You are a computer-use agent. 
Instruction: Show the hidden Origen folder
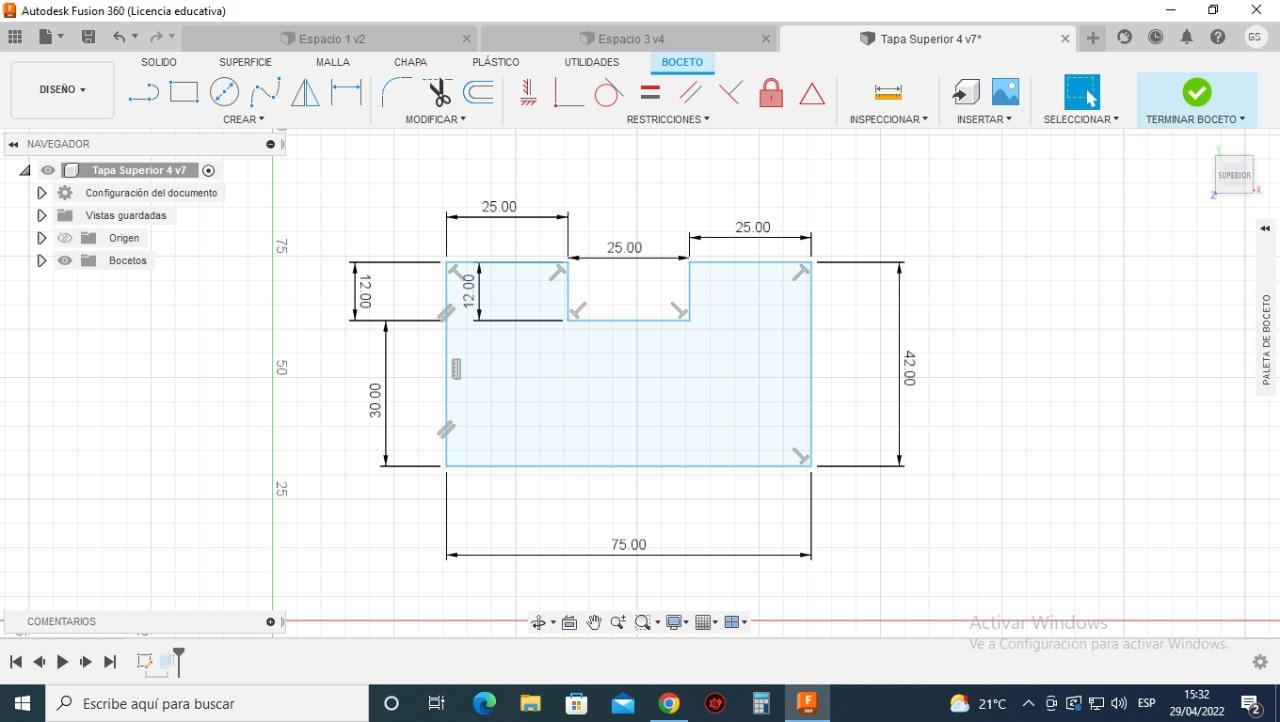point(65,238)
